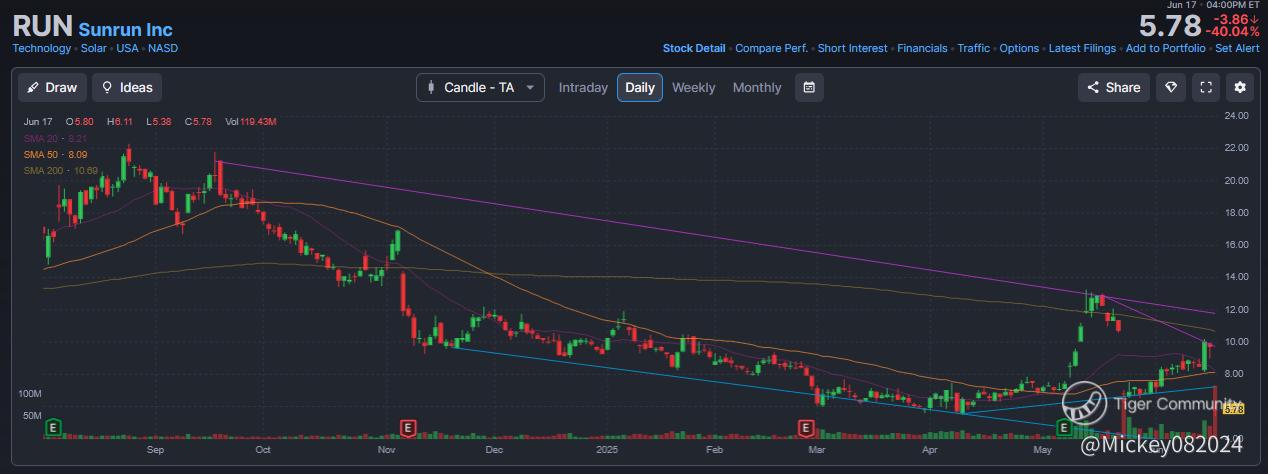Viewport: 1268px width, 474px height.
Task: Click the 24.00 price axis label
Action: [x=1237, y=116]
